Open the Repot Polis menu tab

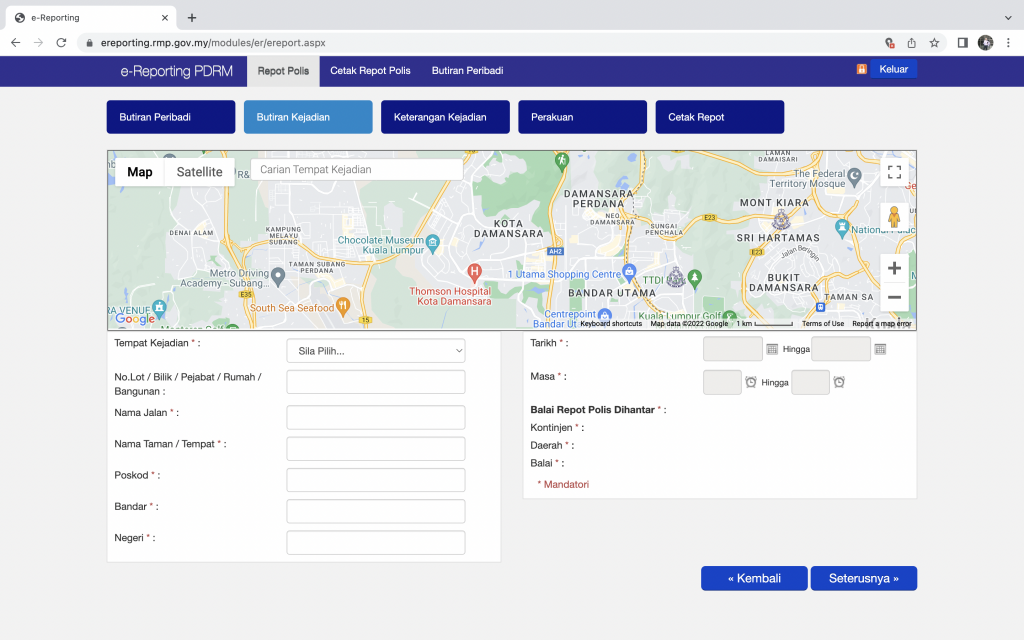tap(283, 71)
